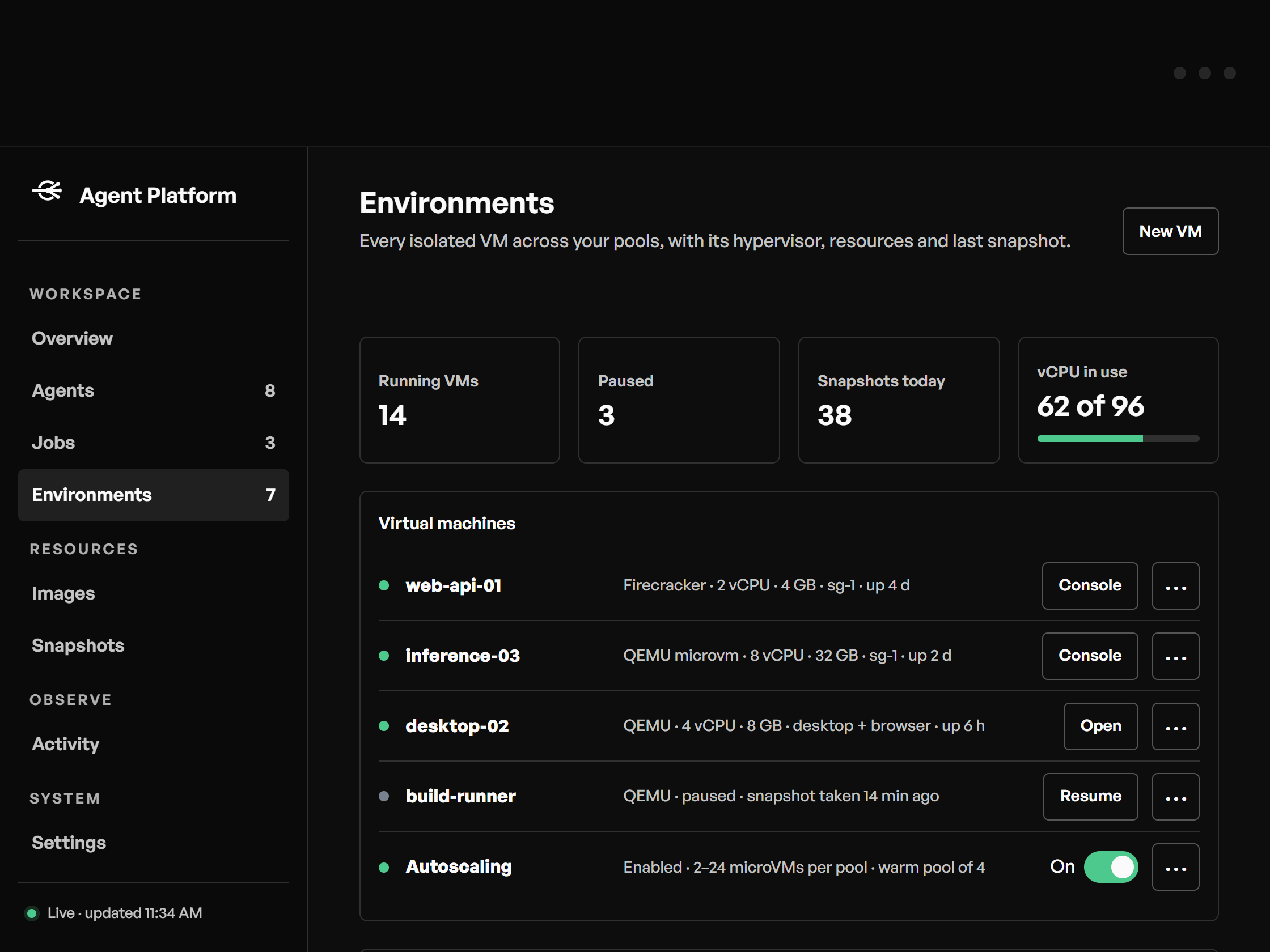Image resolution: width=1270 pixels, height=952 pixels.
Task: Open Activity under Observe
Action: [x=153, y=744]
